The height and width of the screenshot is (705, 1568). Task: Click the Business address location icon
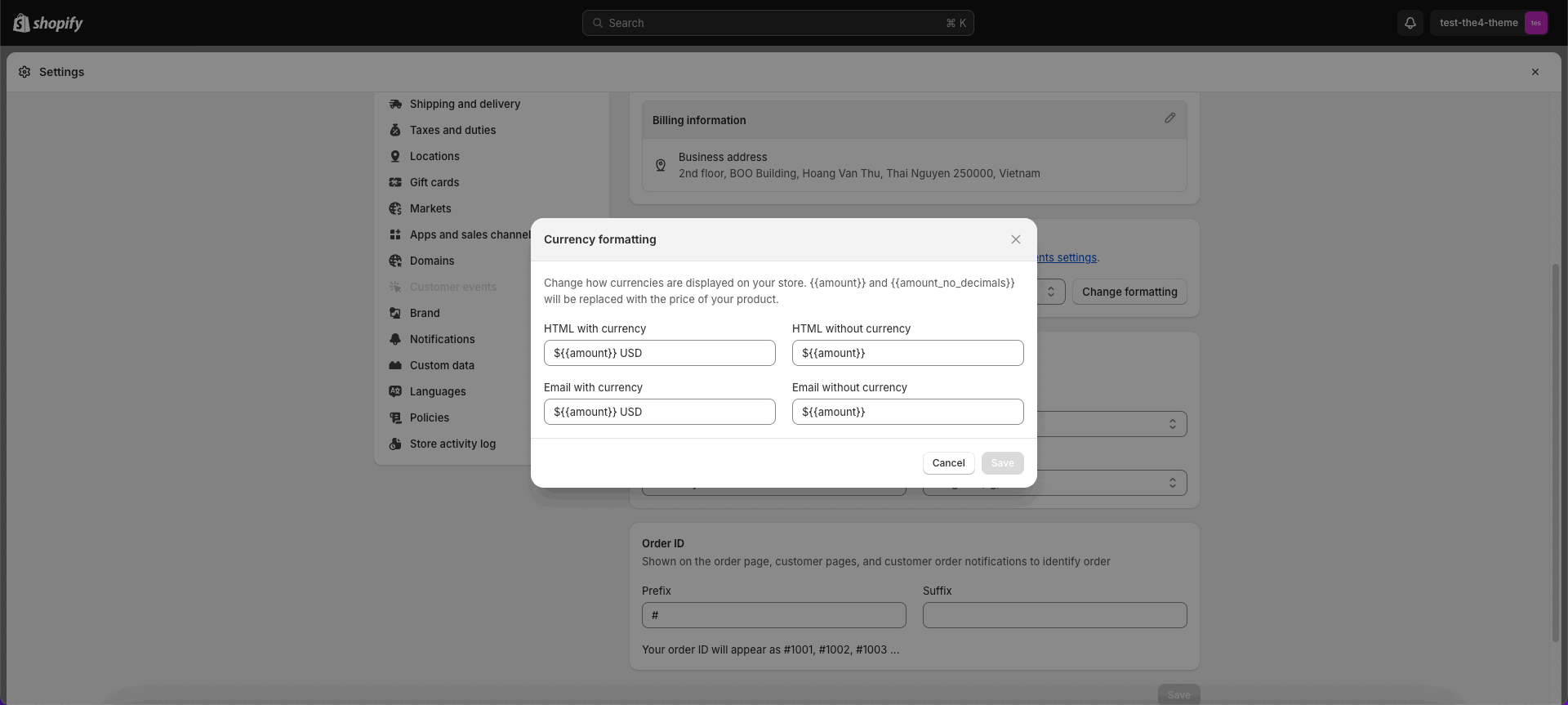661,165
